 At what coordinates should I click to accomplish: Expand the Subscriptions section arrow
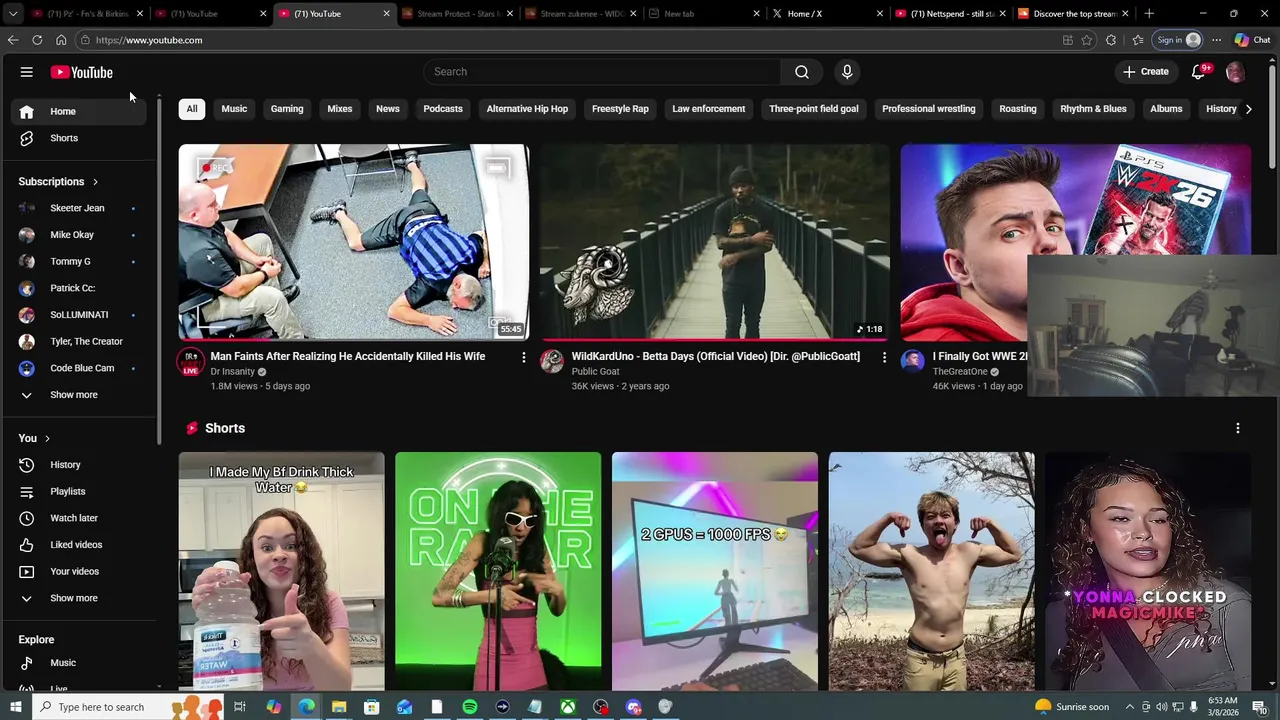coord(95,182)
